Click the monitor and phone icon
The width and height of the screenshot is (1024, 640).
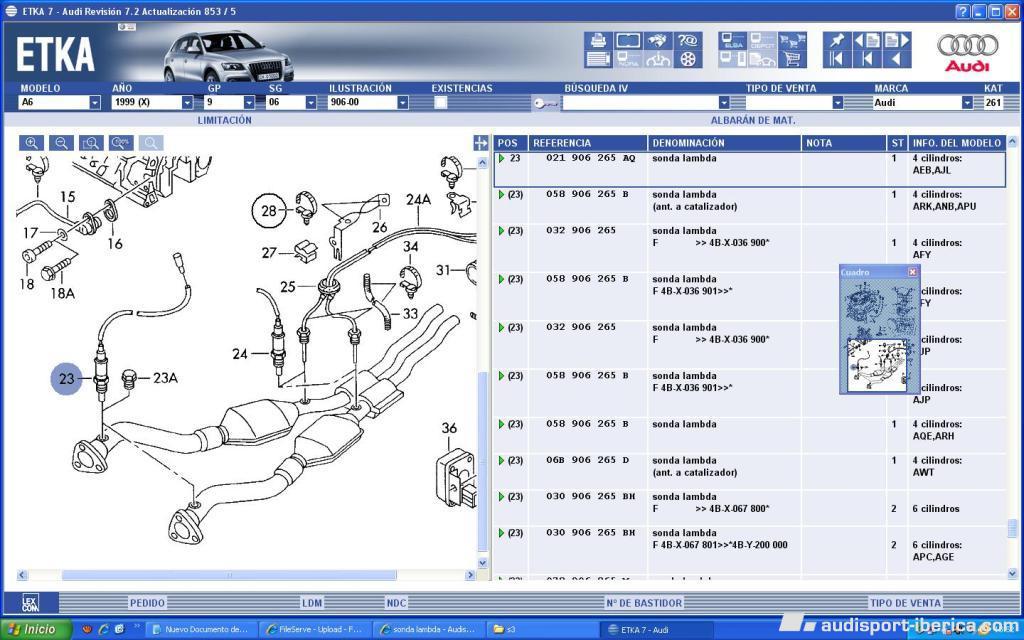733,59
